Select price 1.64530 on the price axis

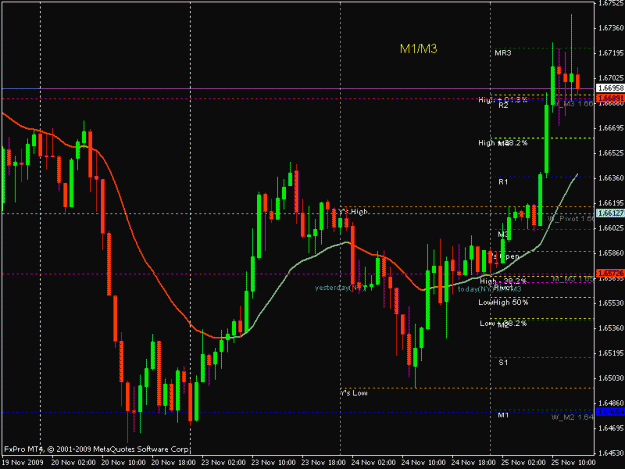[x=611, y=453]
